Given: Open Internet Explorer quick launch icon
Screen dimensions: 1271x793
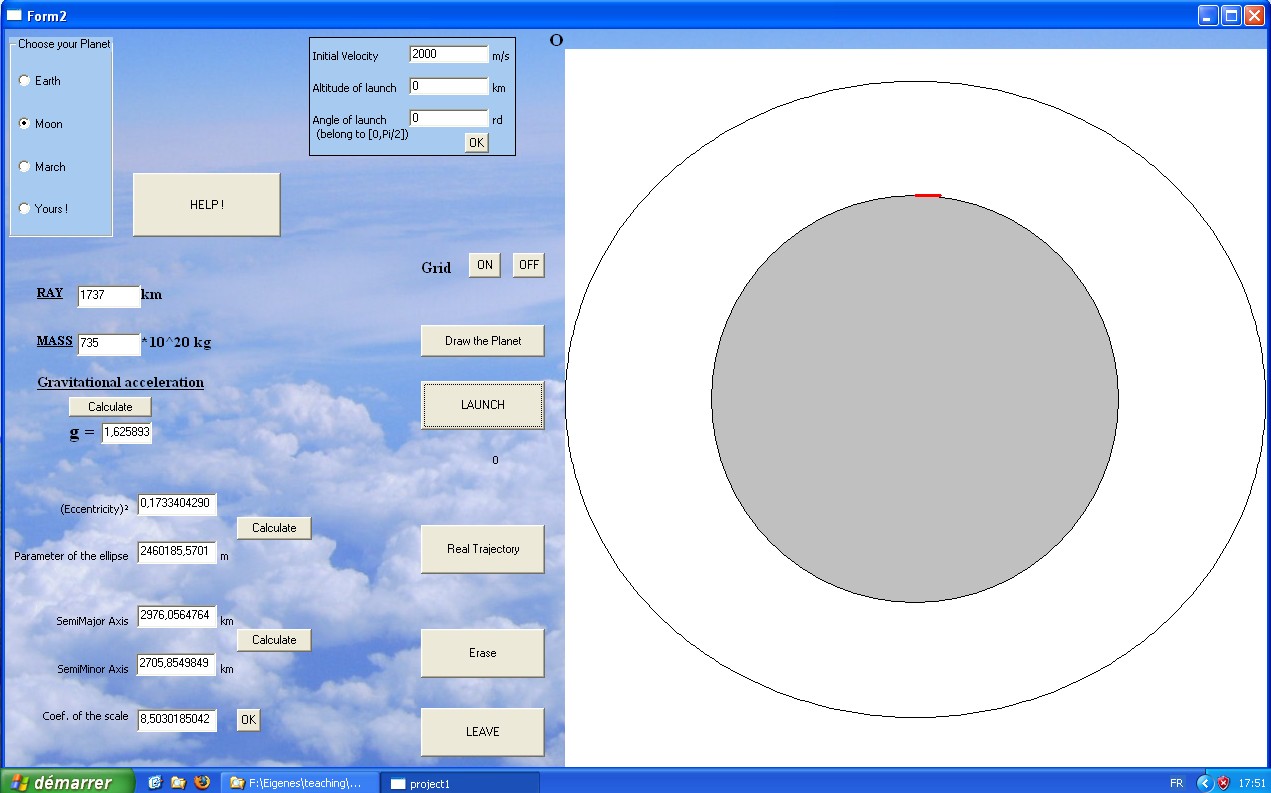Looking at the screenshot, I should coord(155,782).
